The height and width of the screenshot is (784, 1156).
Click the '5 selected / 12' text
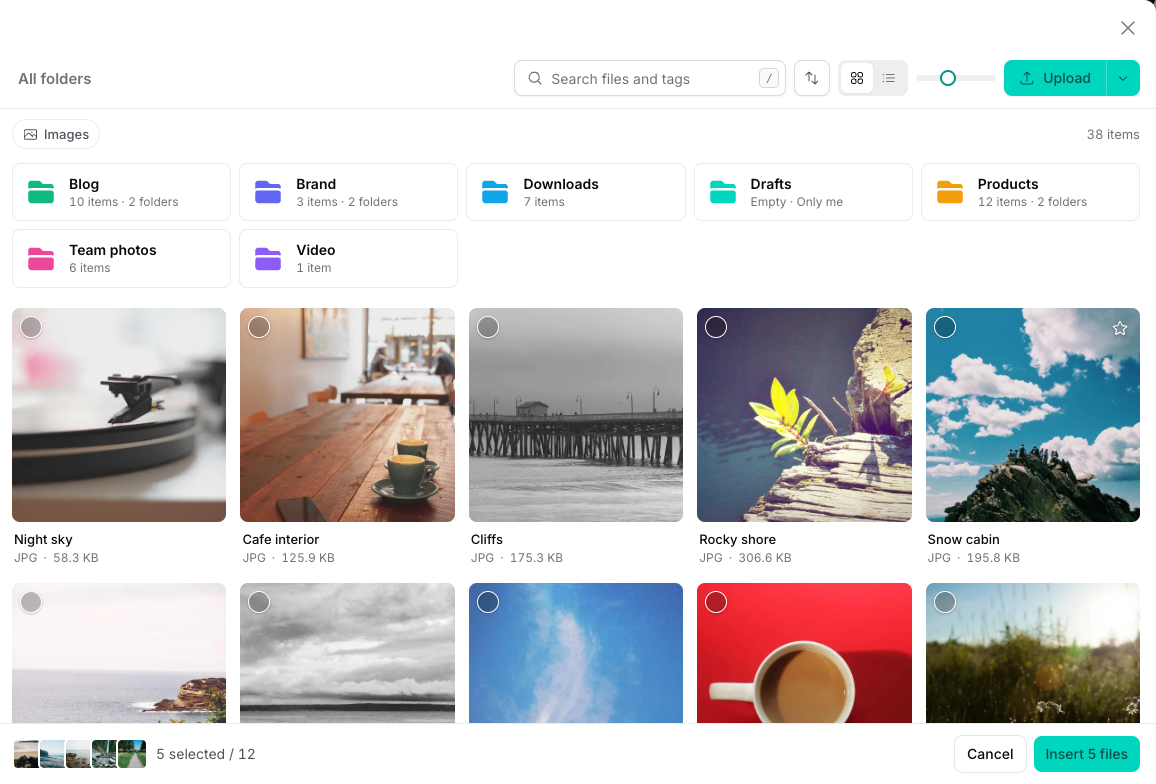[206, 754]
